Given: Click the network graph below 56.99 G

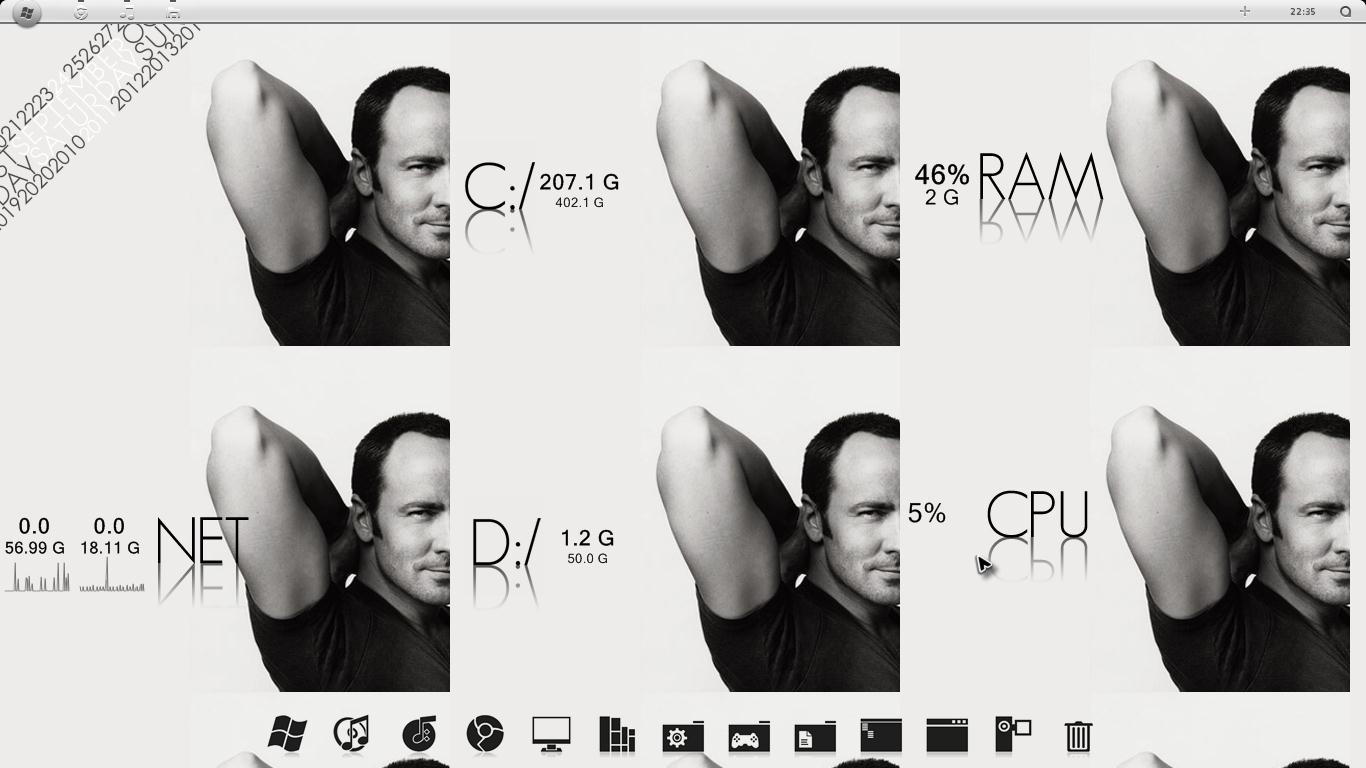Looking at the screenshot, I should click(38, 576).
